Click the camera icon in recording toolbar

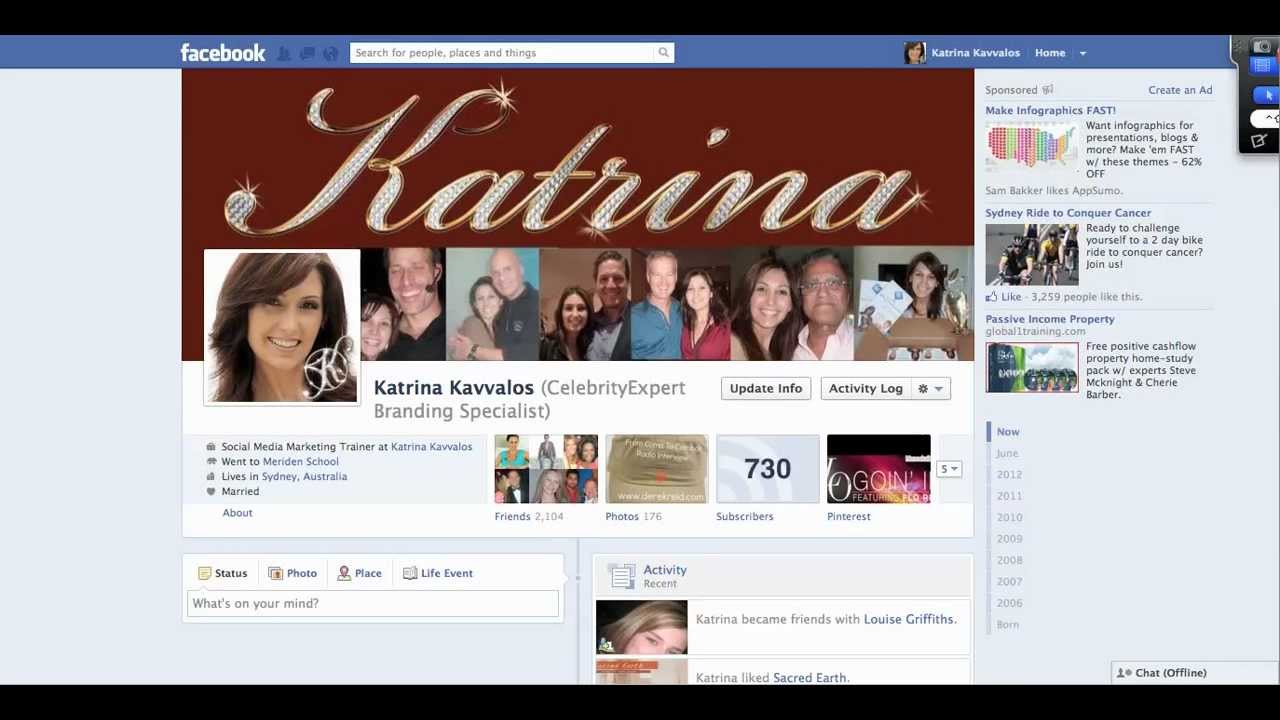1262,47
